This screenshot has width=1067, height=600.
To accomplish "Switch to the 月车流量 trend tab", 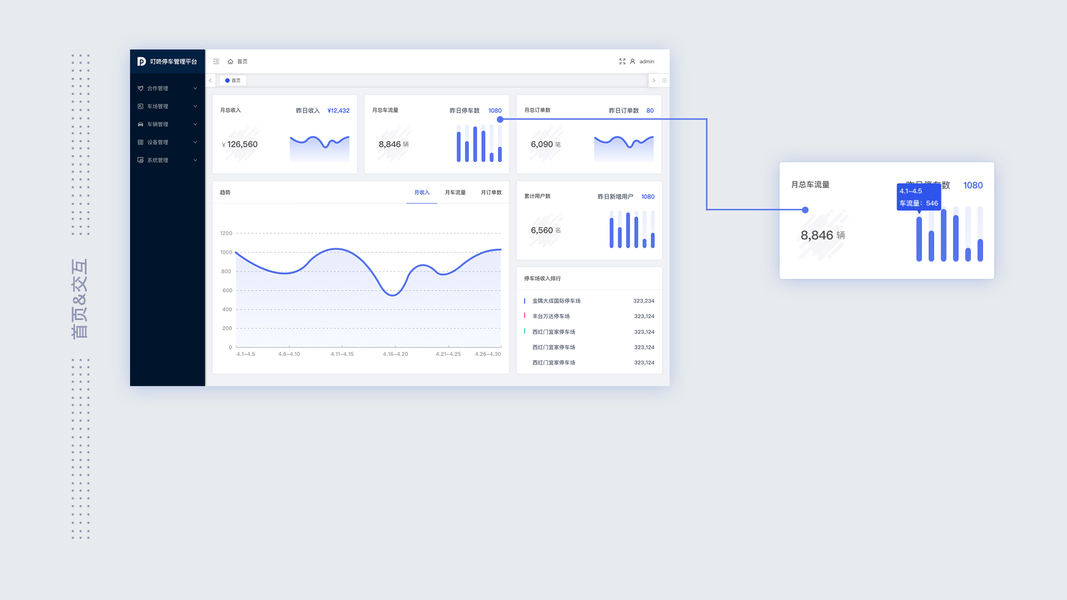I will tap(455, 193).
